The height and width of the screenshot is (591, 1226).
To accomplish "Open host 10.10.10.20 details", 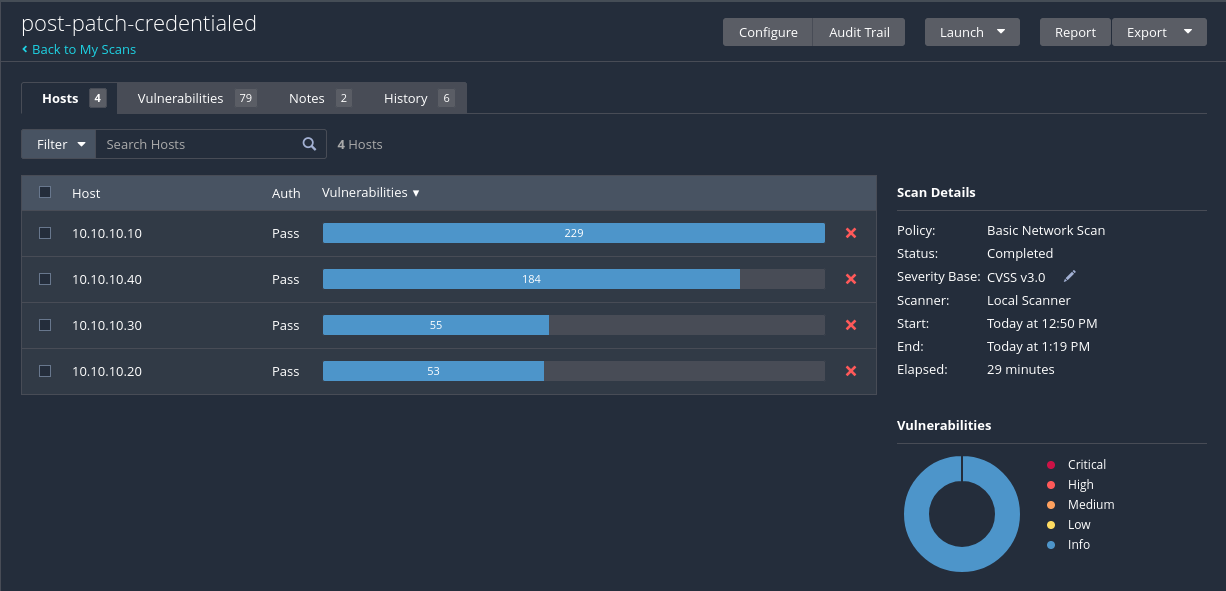I will point(107,371).
